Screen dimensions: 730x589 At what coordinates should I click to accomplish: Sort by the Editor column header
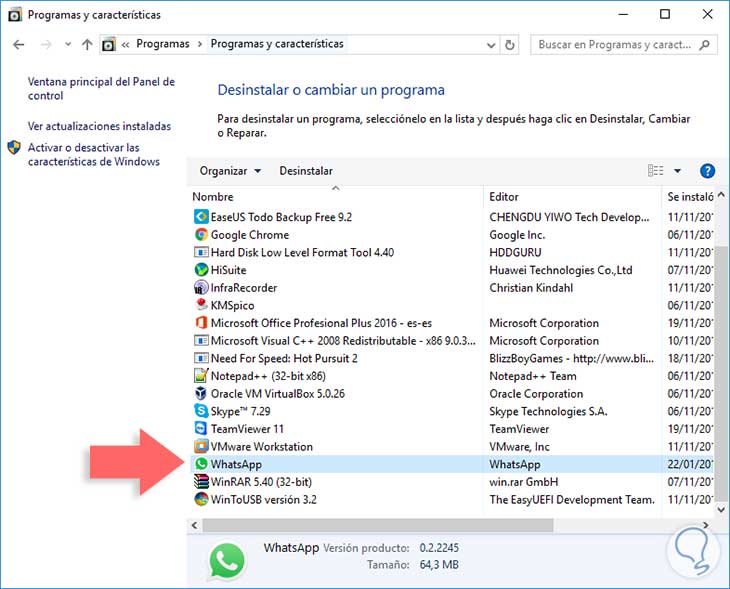click(504, 196)
